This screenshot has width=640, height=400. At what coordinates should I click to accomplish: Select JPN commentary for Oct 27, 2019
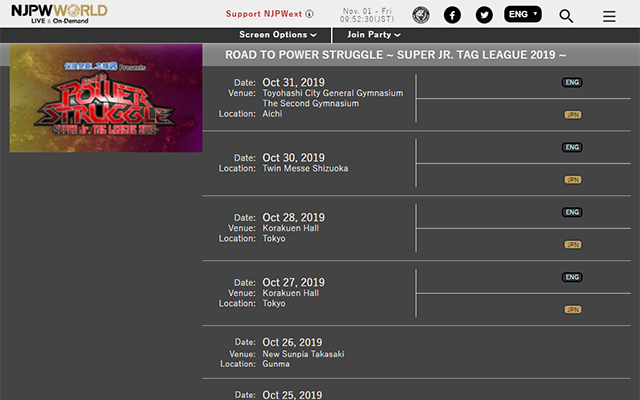coord(573,309)
